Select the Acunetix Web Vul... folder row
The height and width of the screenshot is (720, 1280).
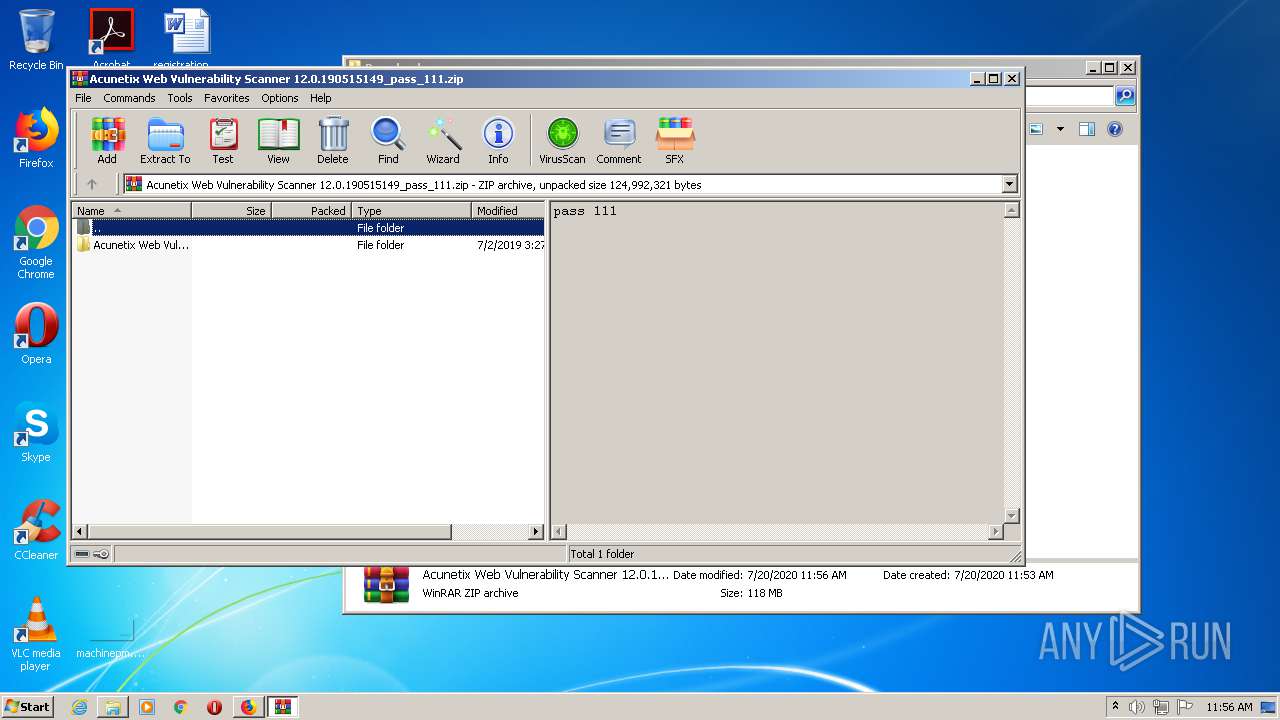coord(309,245)
